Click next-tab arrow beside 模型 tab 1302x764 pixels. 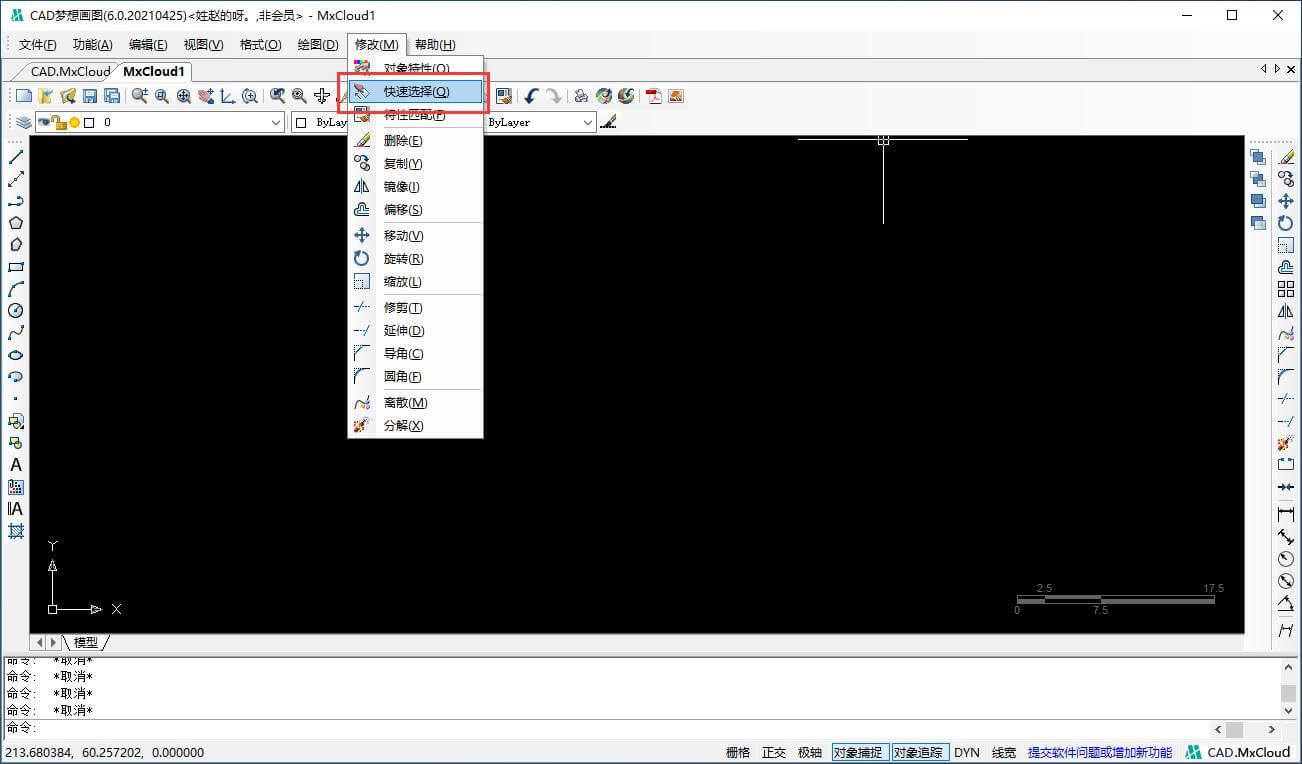click(54, 642)
